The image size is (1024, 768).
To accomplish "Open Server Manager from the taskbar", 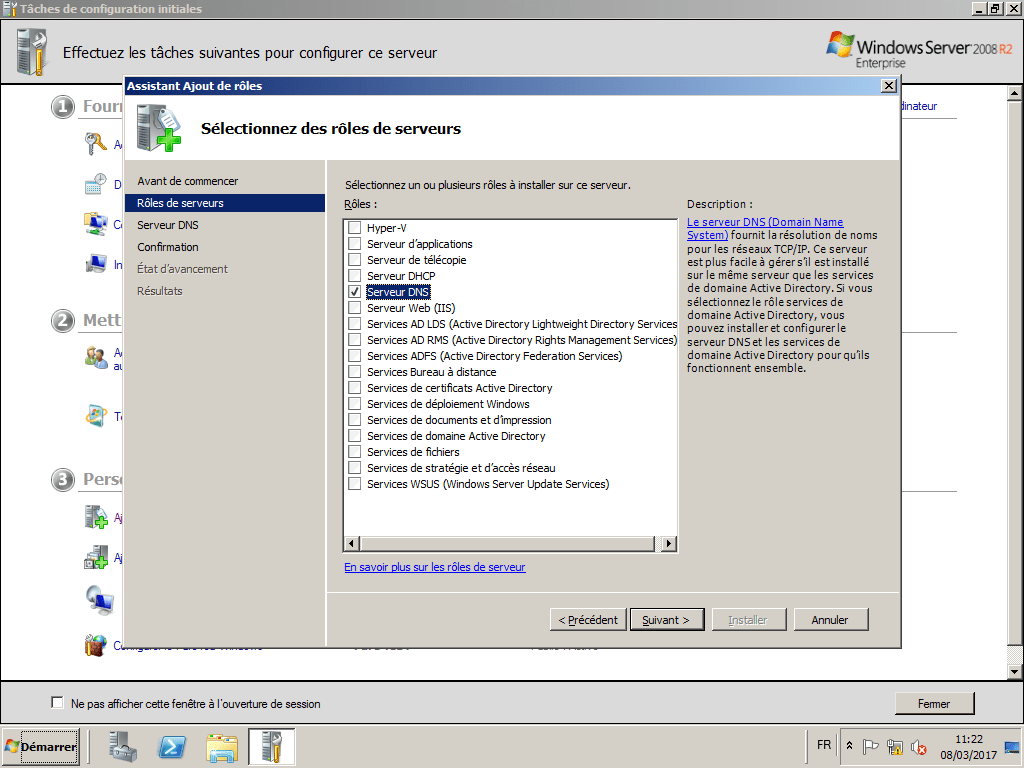I will coord(122,747).
